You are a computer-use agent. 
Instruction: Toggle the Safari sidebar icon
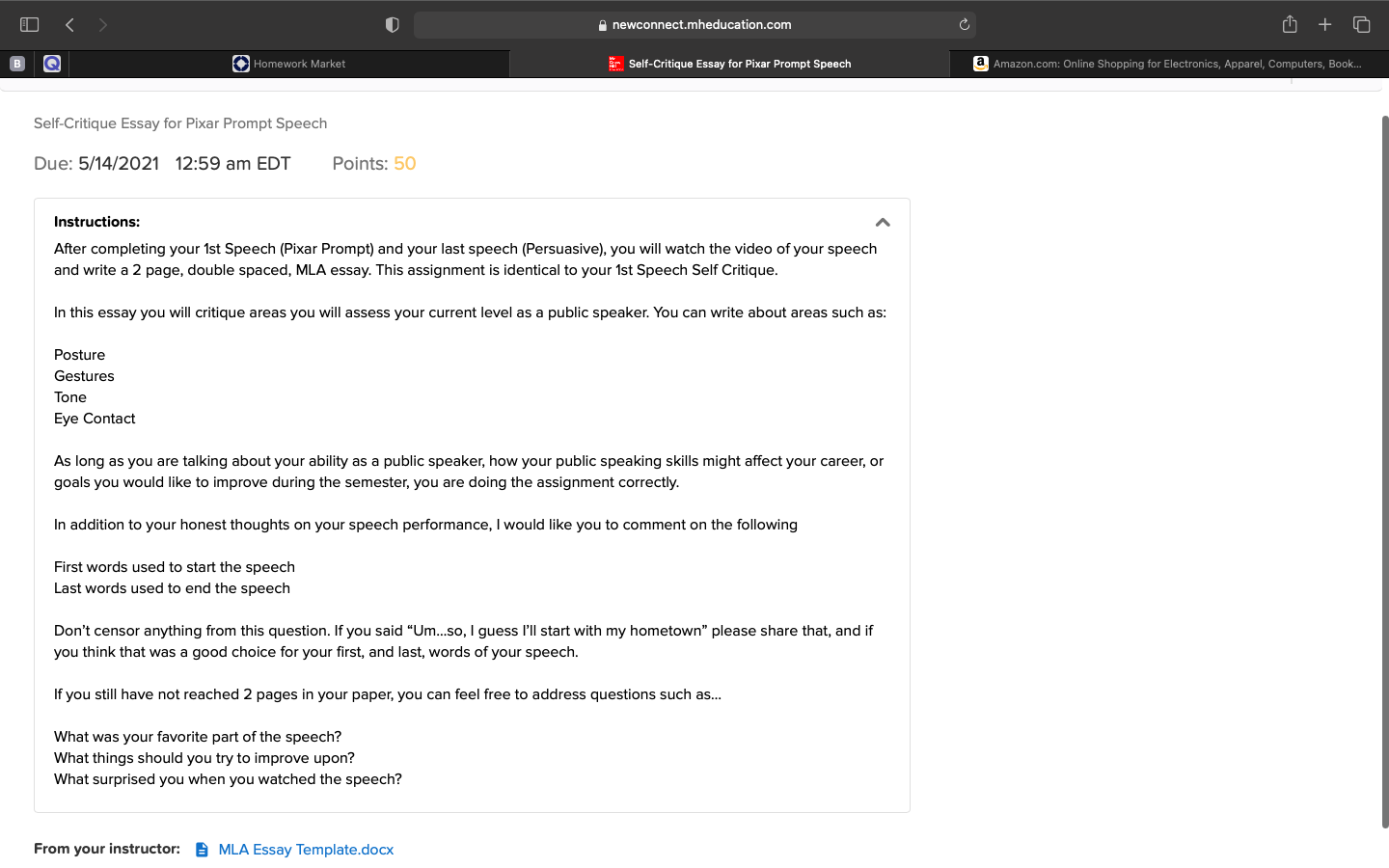(x=29, y=25)
